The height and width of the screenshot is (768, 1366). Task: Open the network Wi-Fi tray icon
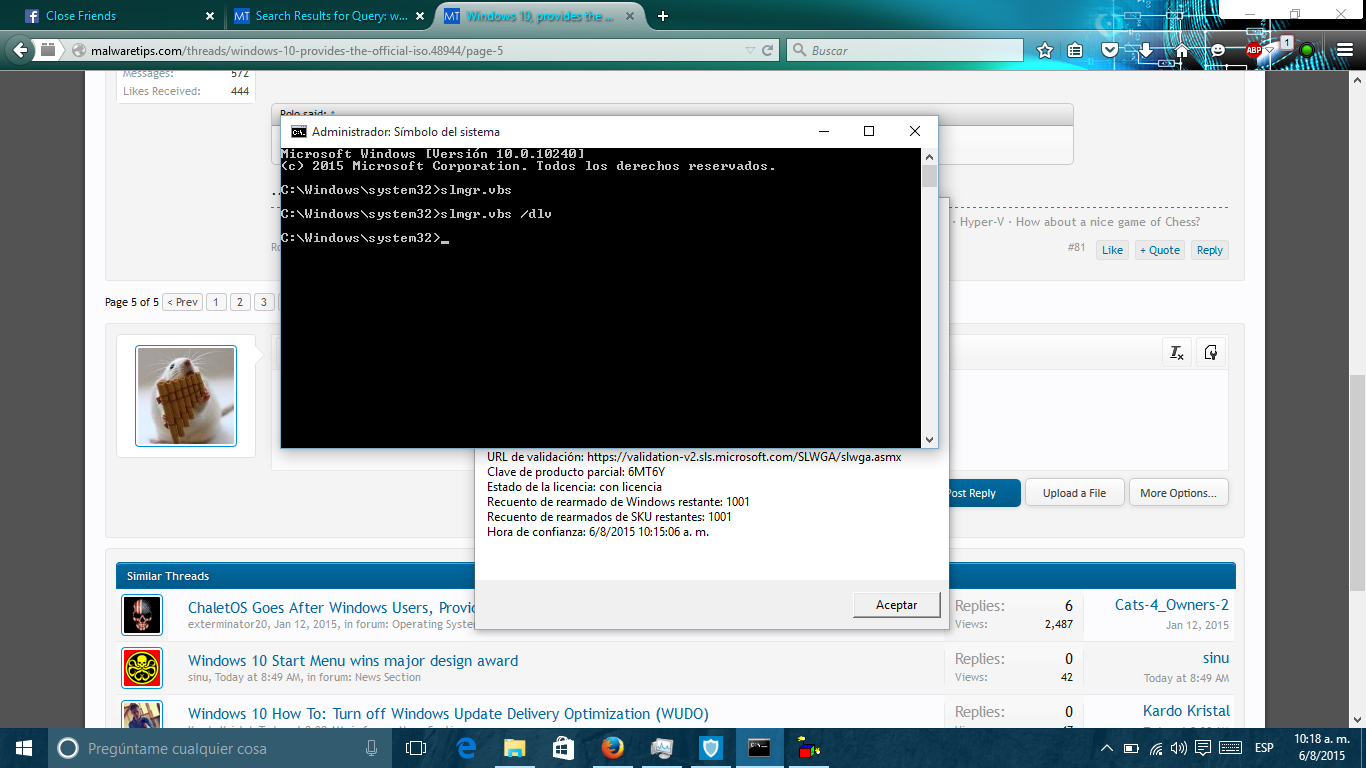point(1156,748)
